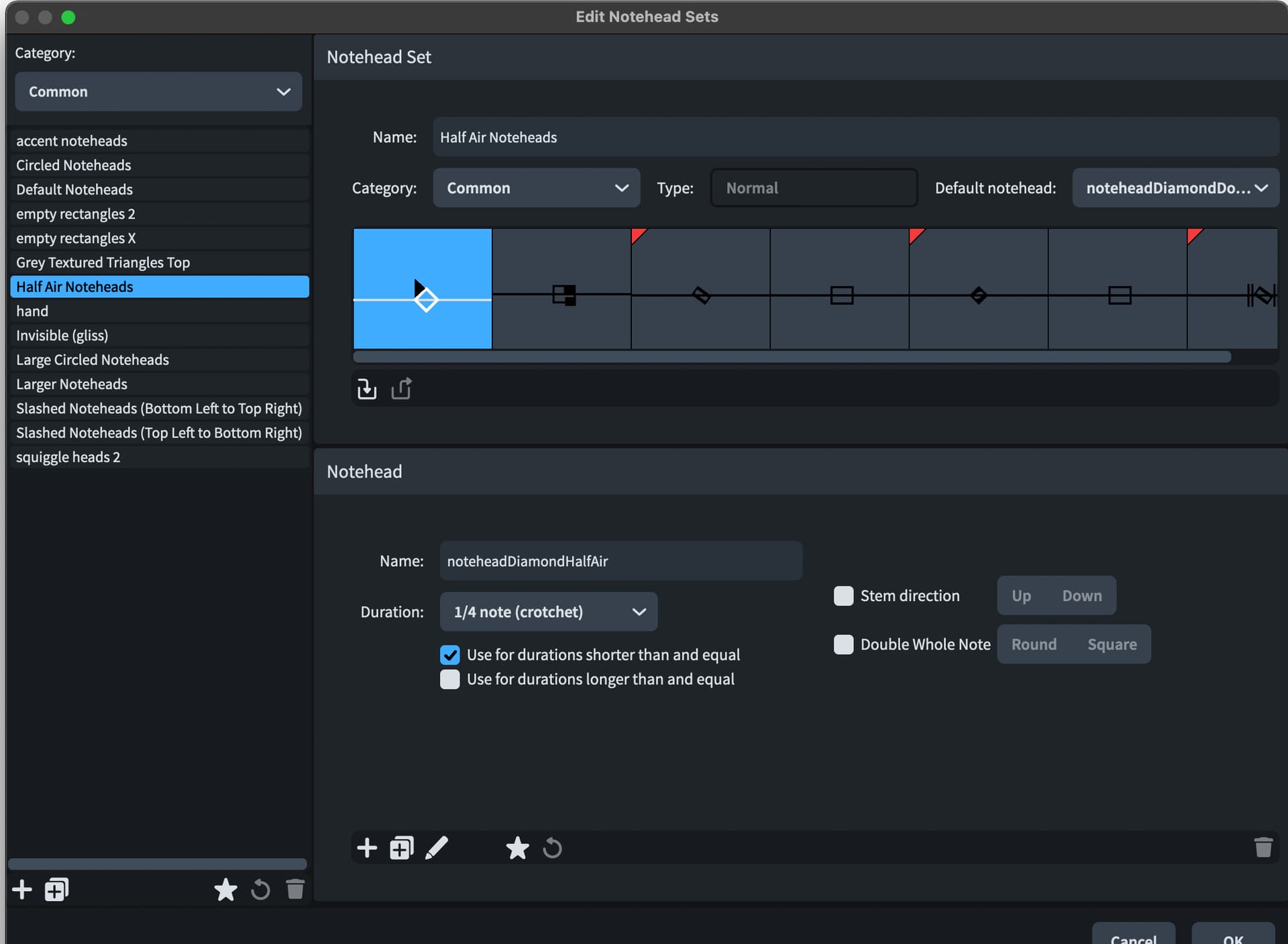Delete selected notehead set trash icon
This screenshot has height=944, width=1288.
click(x=295, y=890)
